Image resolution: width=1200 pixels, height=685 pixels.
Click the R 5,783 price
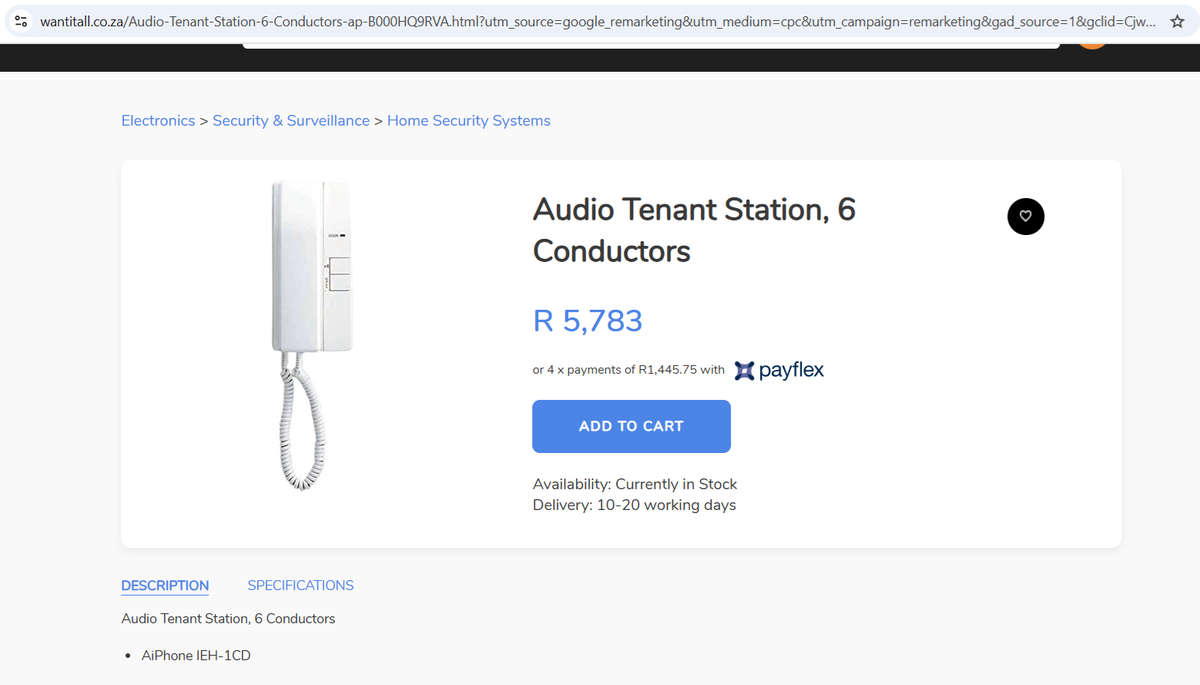click(x=588, y=321)
